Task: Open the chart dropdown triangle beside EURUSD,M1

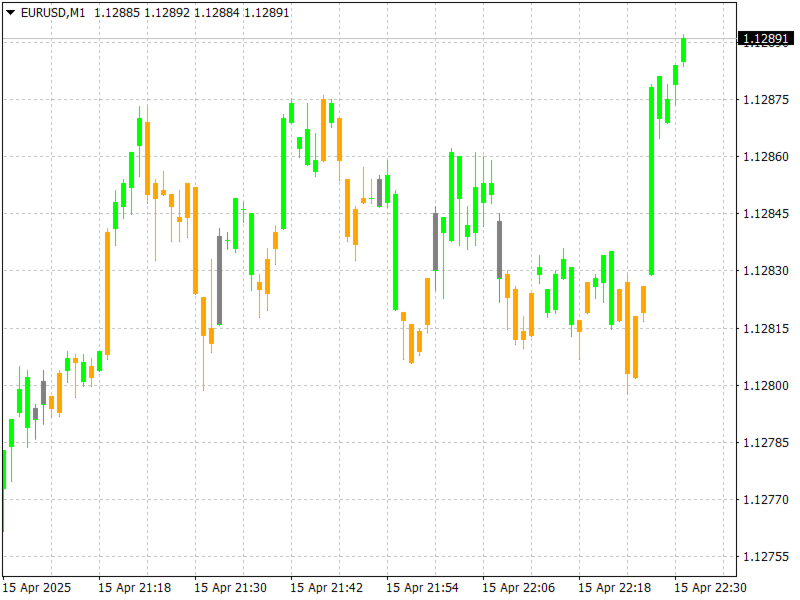Action: [x=10, y=12]
